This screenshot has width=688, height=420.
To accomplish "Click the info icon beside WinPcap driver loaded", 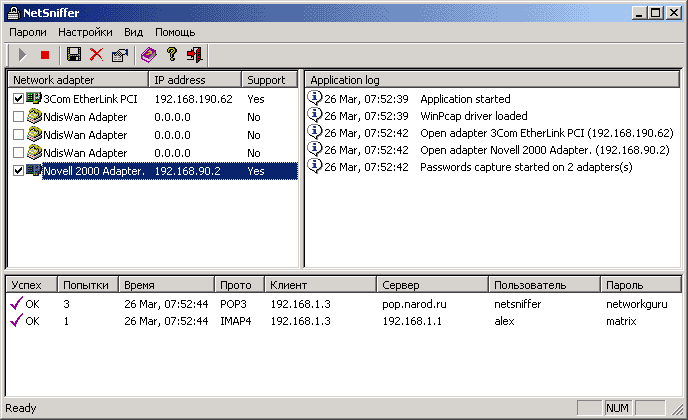I will point(314,114).
